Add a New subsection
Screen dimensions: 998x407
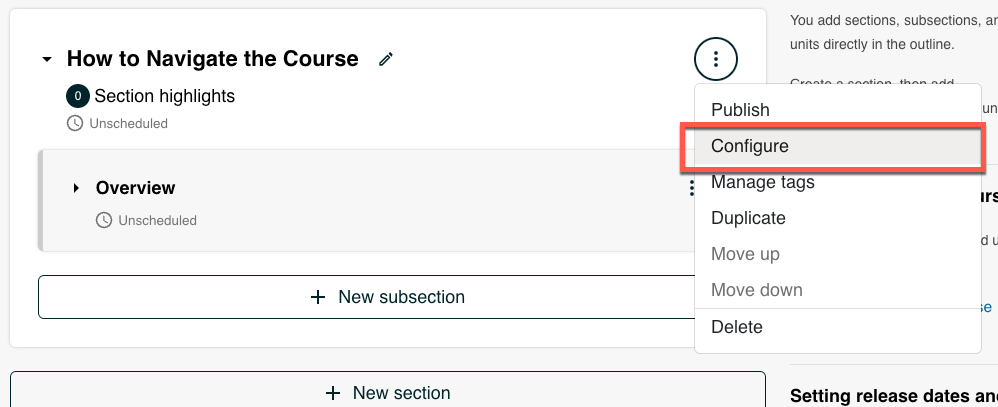(388, 297)
